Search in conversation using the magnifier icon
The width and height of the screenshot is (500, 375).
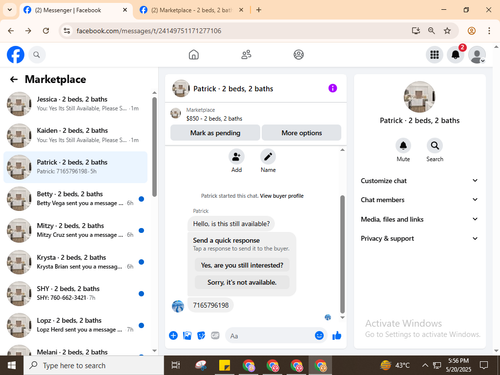(x=435, y=146)
